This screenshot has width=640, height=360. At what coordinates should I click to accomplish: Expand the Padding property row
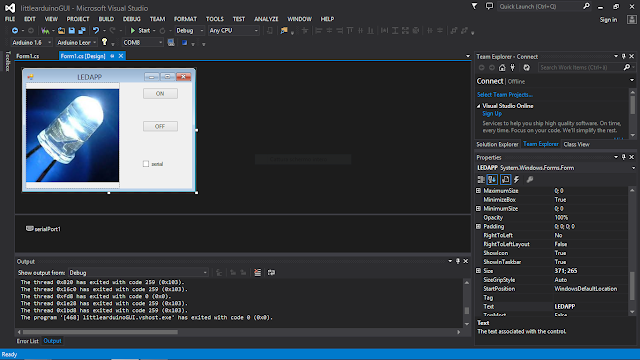click(478, 227)
